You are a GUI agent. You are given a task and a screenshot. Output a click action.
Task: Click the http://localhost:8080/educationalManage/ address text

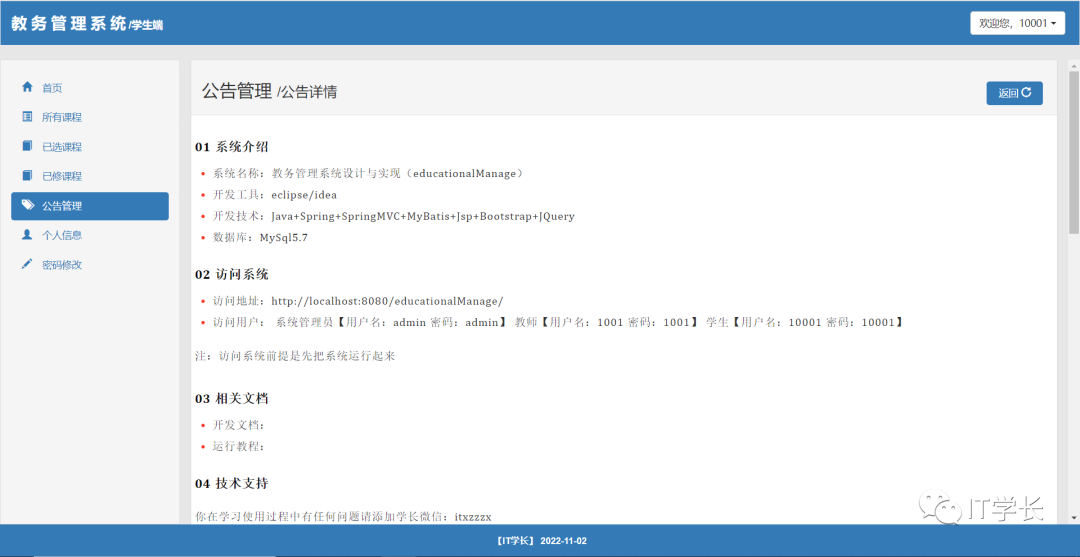coord(387,301)
